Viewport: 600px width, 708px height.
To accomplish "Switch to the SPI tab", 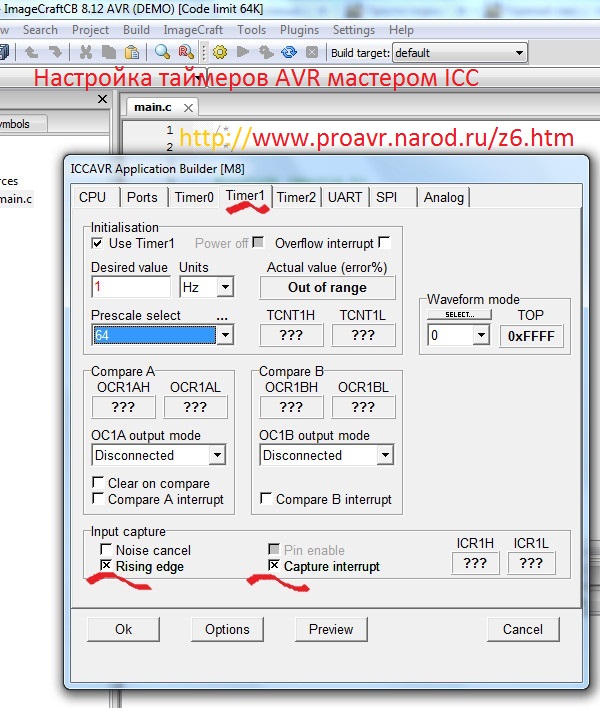I will pyautogui.click(x=386, y=197).
